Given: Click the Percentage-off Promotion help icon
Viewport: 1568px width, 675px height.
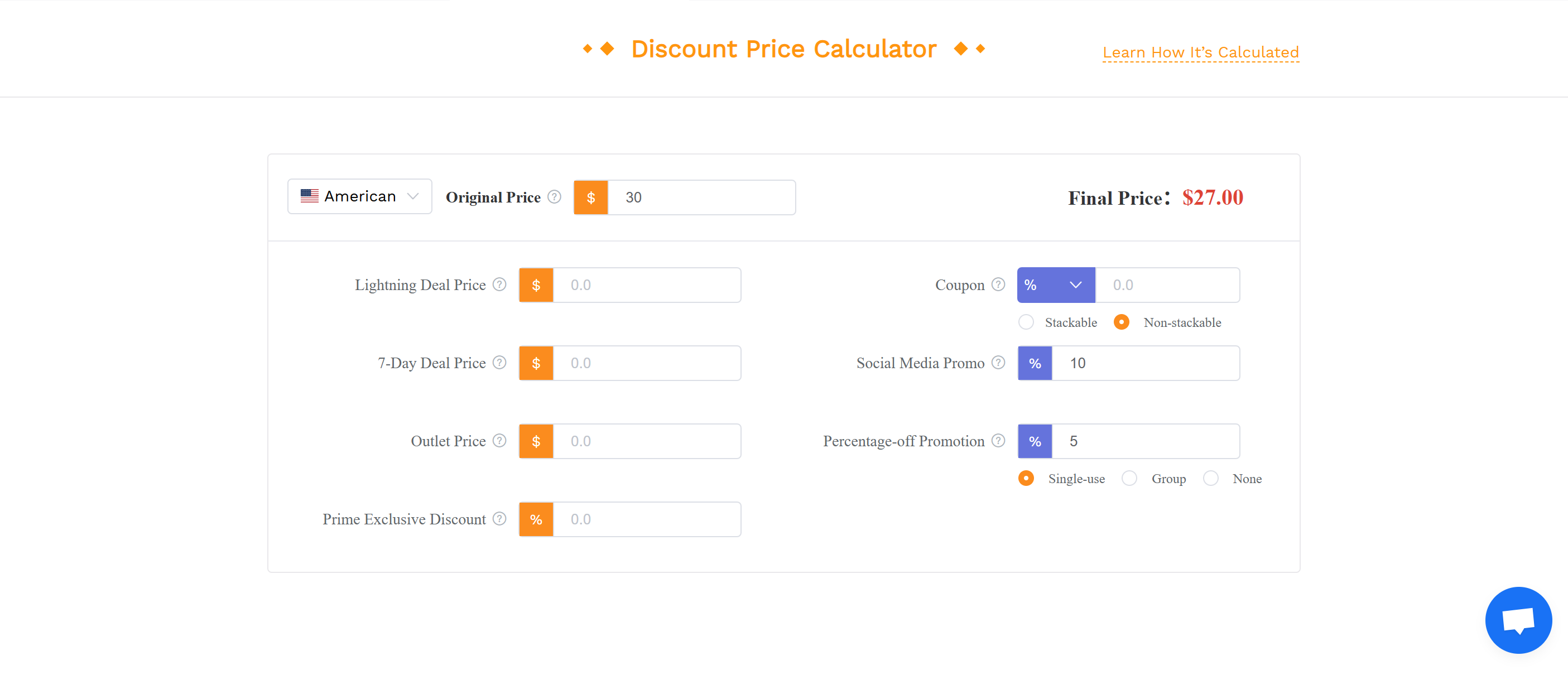Looking at the screenshot, I should pyautogui.click(x=998, y=440).
